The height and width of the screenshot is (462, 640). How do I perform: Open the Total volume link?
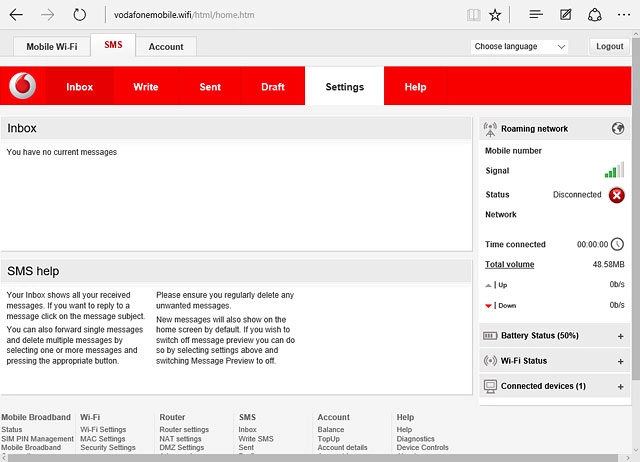pos(509,265)
